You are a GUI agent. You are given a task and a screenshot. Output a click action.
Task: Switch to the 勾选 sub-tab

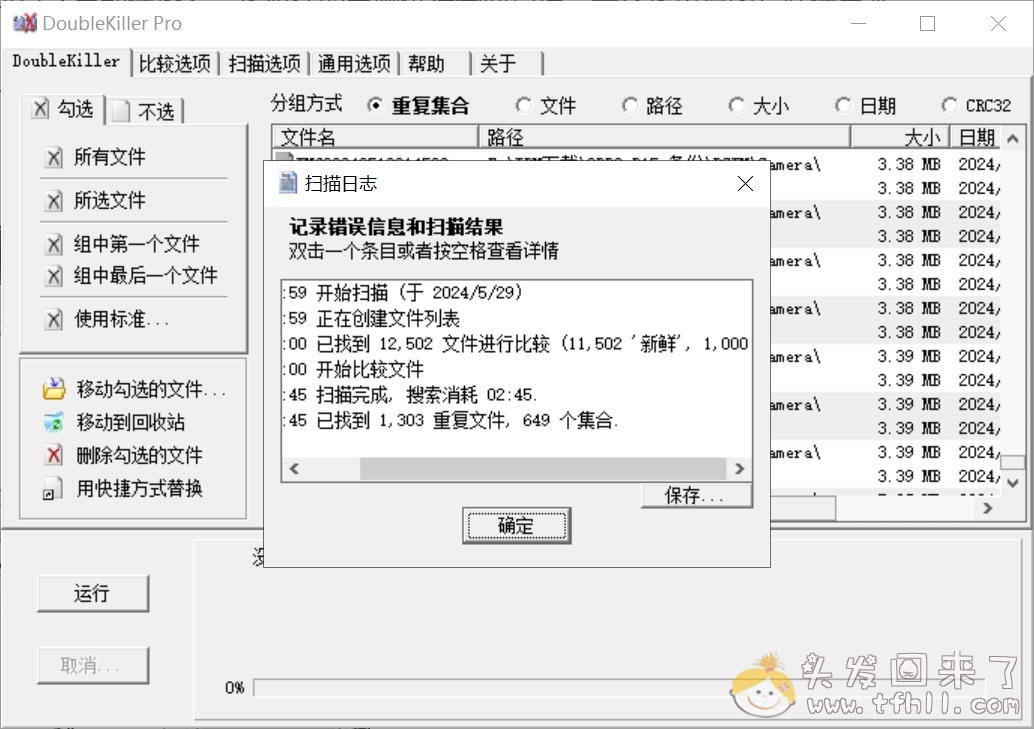63,110
